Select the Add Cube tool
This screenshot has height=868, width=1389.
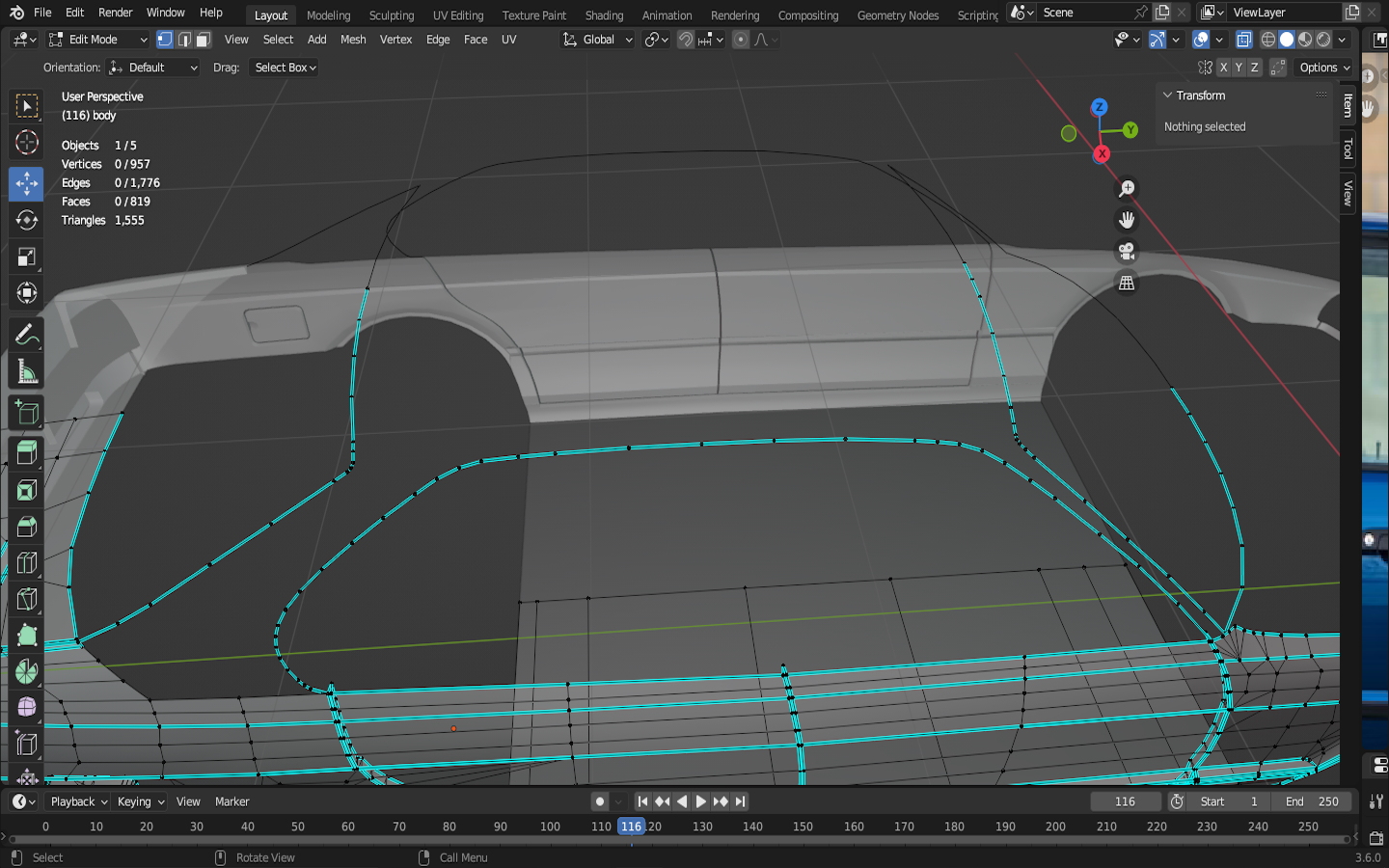[x=26, y=413]
